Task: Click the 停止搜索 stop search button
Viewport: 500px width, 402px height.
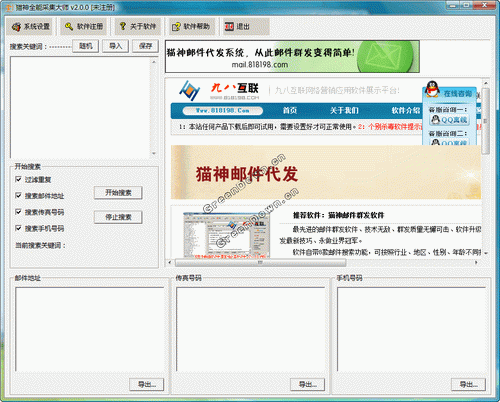Action: point(118,217)
